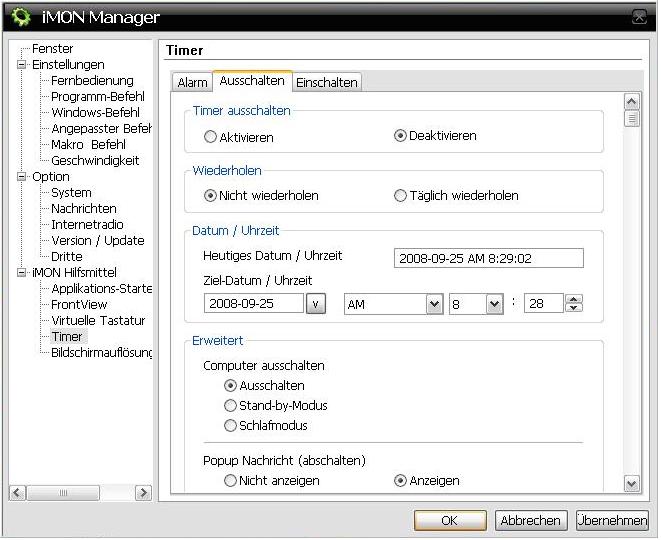Select Ausschalten under Computer ausschalten
The width and height of the screenshot is (661, 540).
230,385
